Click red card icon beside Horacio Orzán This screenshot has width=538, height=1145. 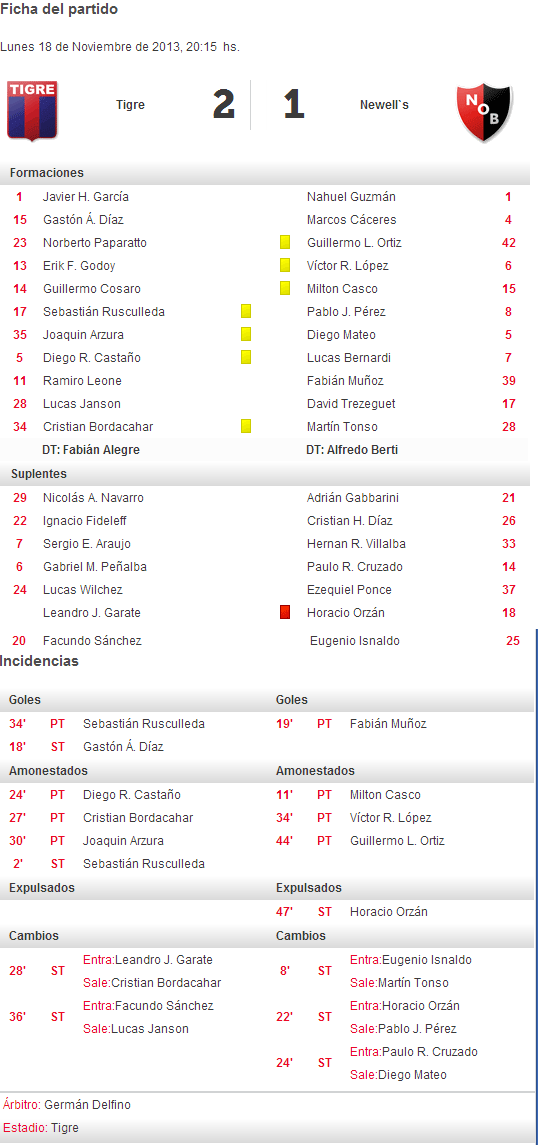(285, 612)
